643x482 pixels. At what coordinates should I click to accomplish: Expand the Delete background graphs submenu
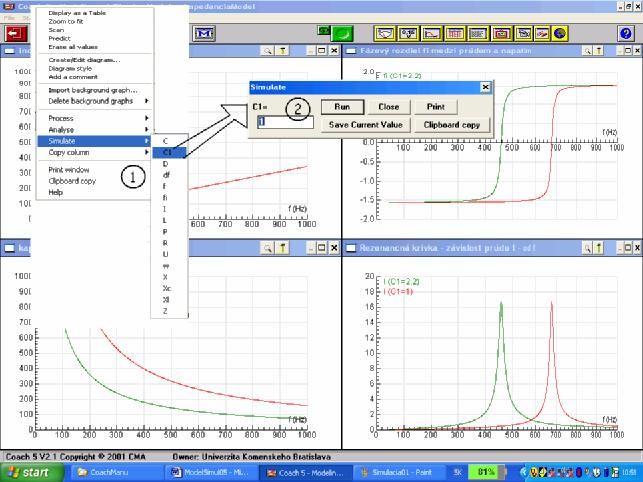pos(94,101)
